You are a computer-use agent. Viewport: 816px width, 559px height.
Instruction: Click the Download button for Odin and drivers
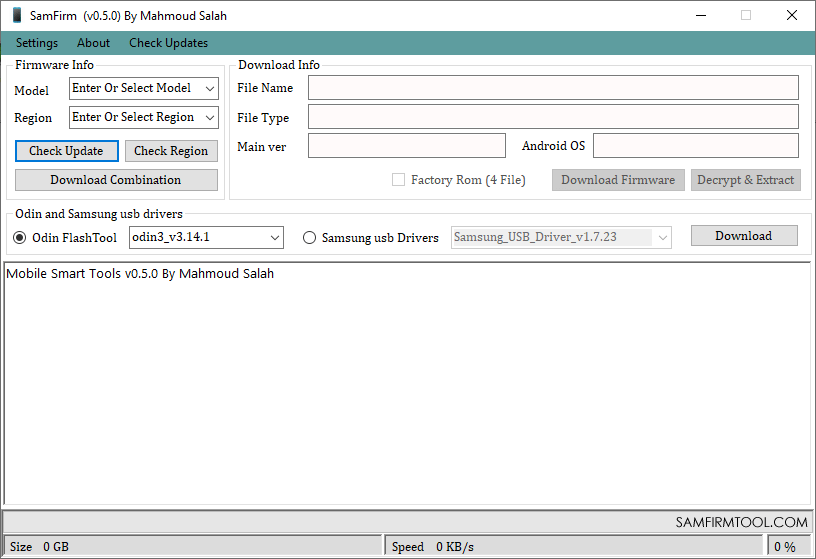pyautogui.click(x=744, y=236)
